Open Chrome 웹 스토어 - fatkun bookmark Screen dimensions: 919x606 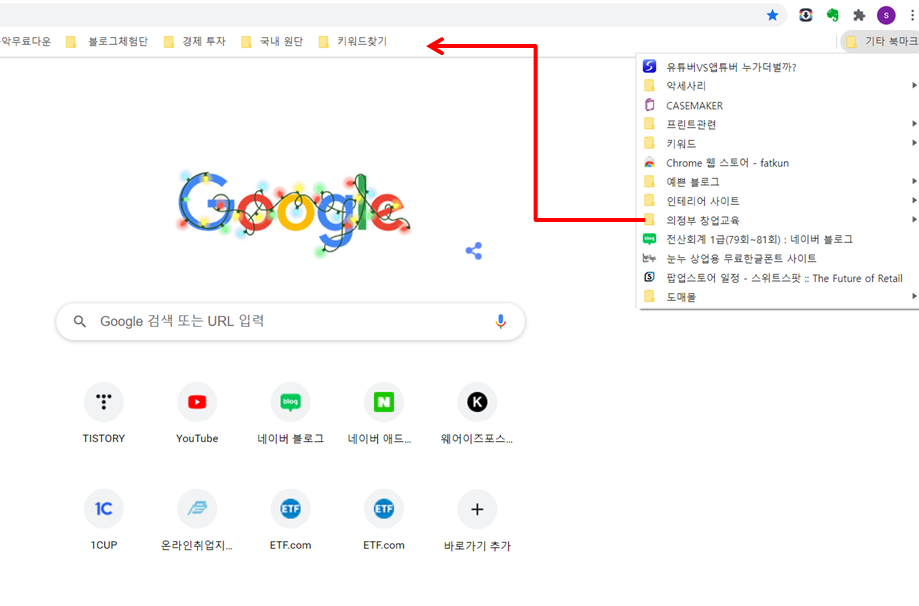[x=778, y=163]
